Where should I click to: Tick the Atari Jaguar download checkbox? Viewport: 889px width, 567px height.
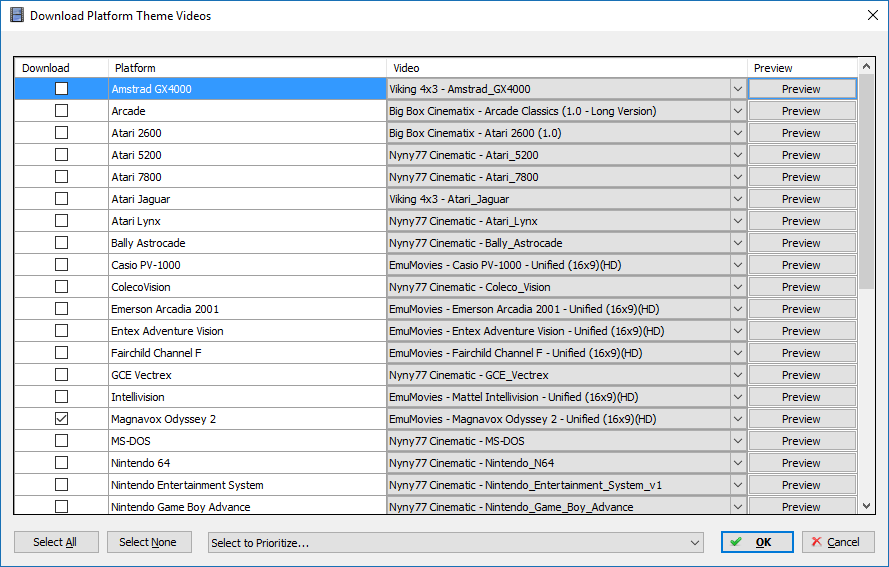pyautogui.click(x=61, y=198)
